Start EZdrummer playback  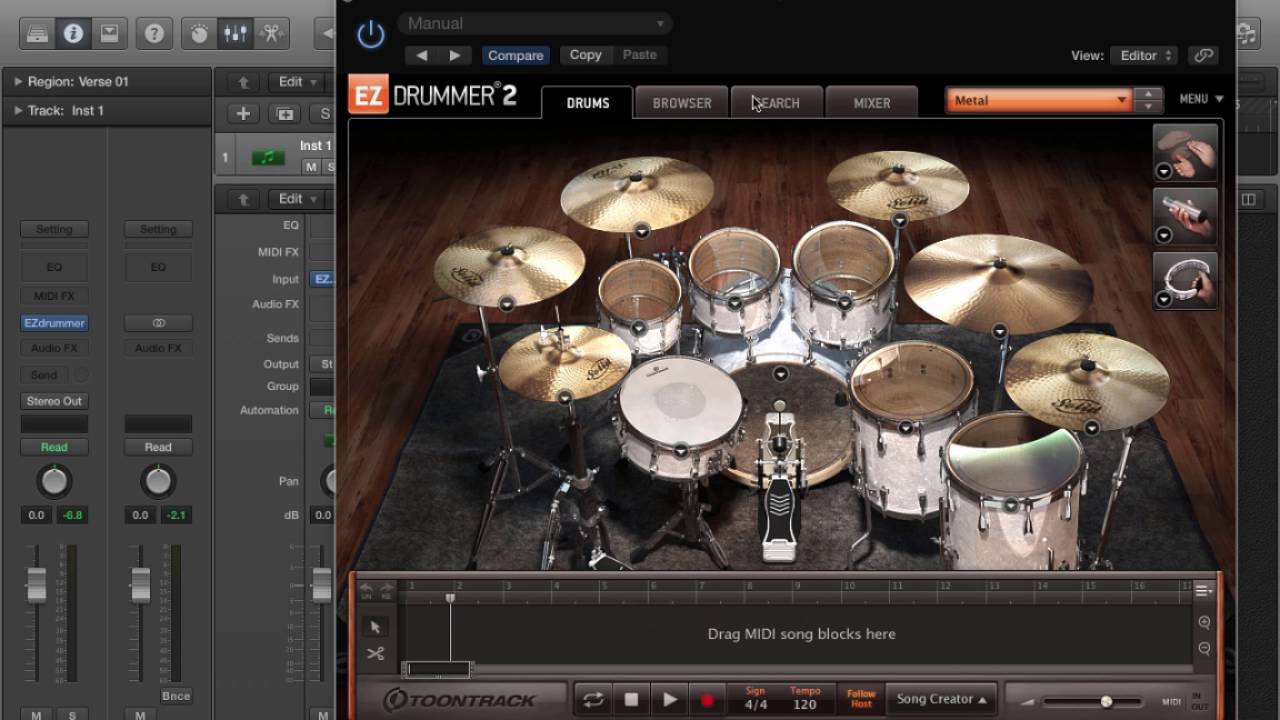click(669, 700)
